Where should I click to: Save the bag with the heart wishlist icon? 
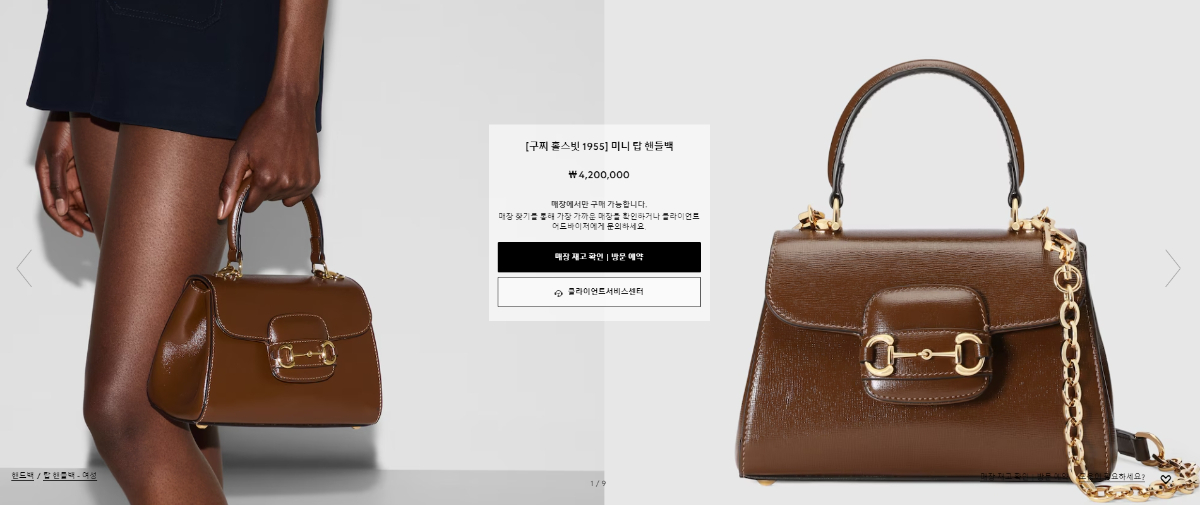coord(1165,479)
